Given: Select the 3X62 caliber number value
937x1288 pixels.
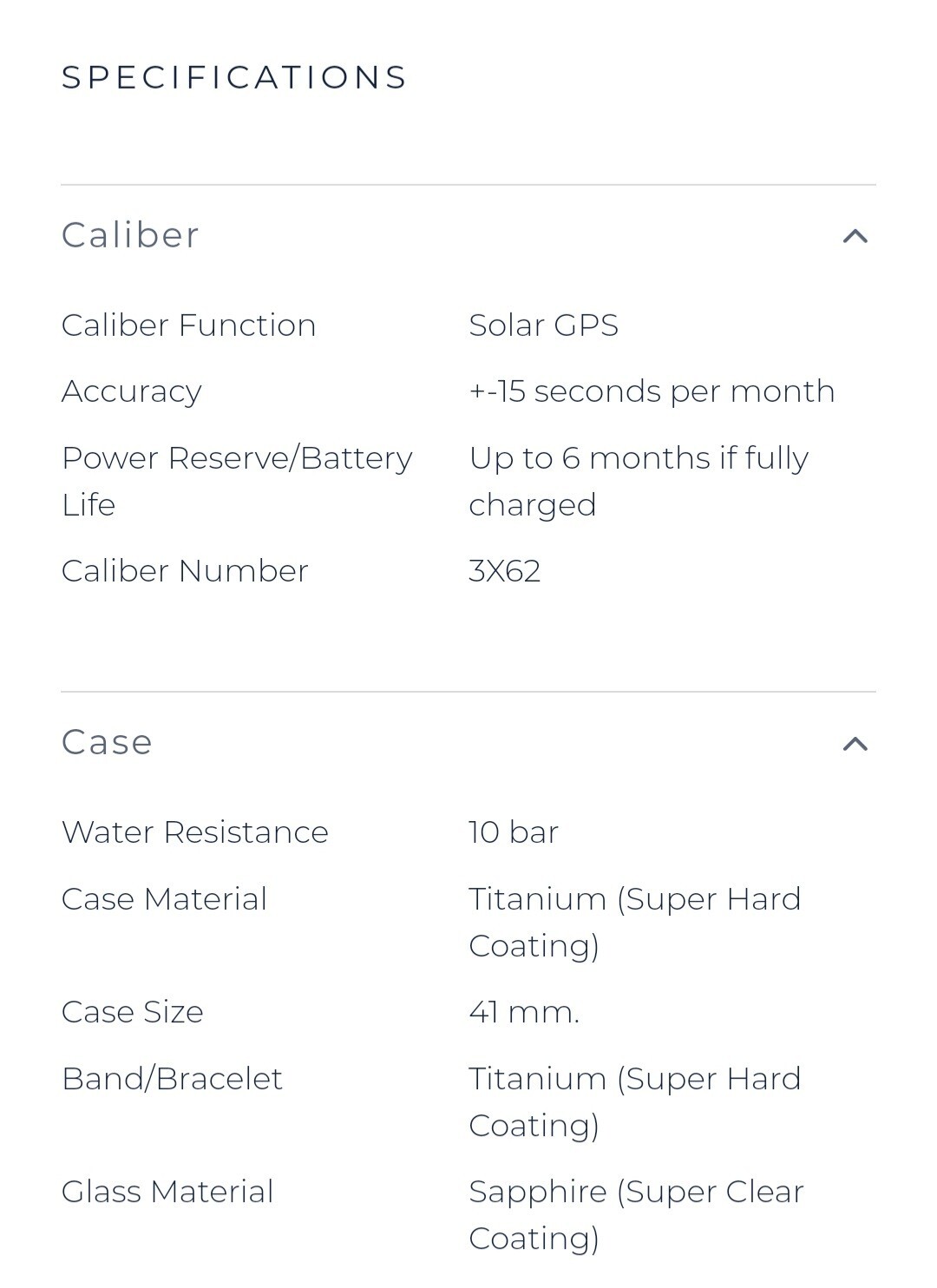Looking at the screenshot, I should [505, 571].
